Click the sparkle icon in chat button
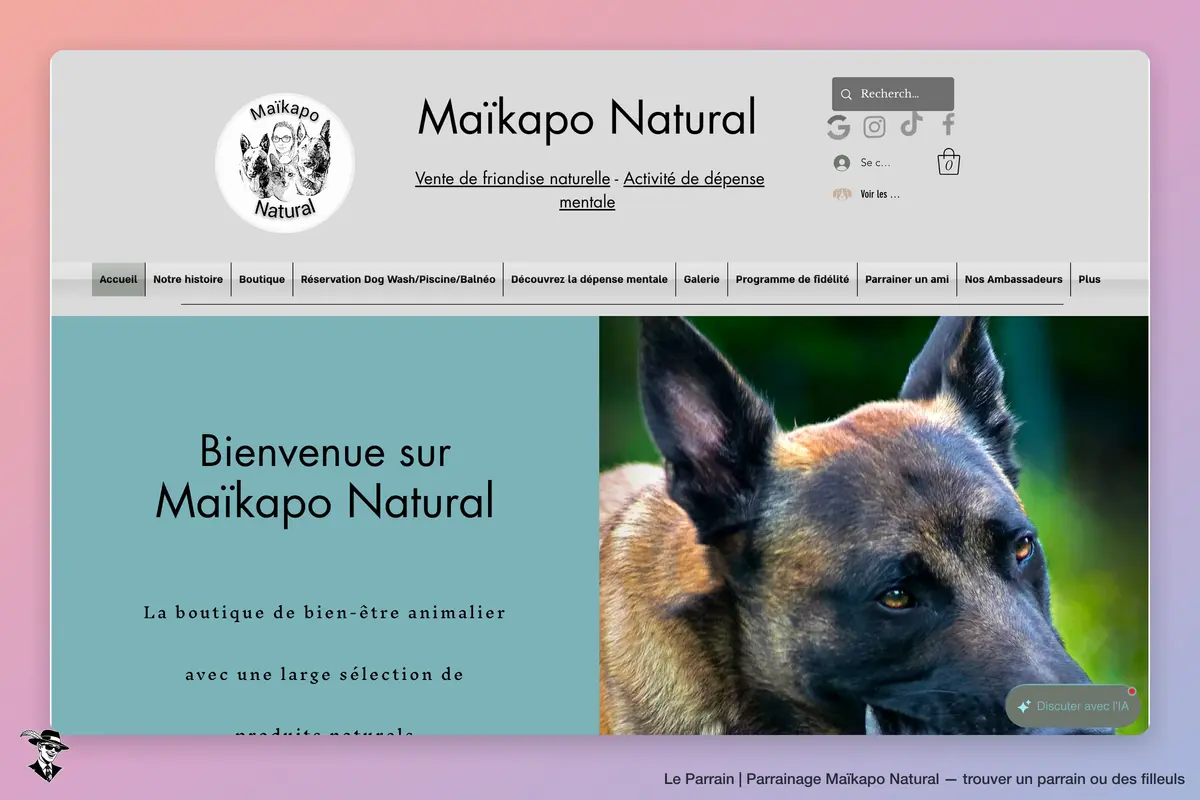 coord(1024,706)
